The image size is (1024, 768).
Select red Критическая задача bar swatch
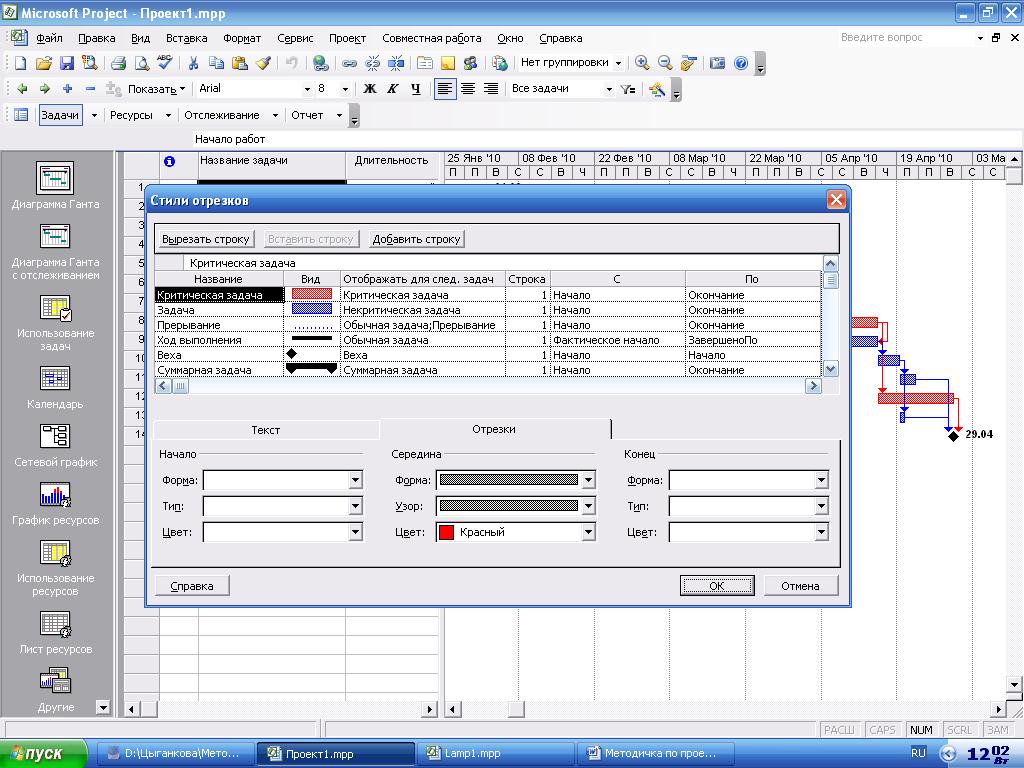(312, 295)
